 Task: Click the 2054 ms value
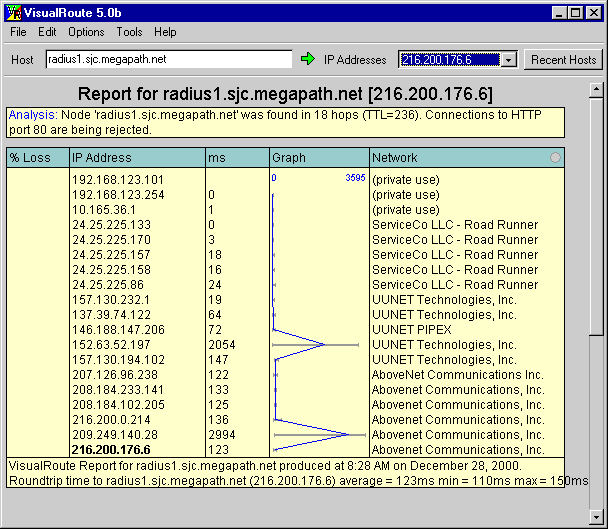coord(222,345)
